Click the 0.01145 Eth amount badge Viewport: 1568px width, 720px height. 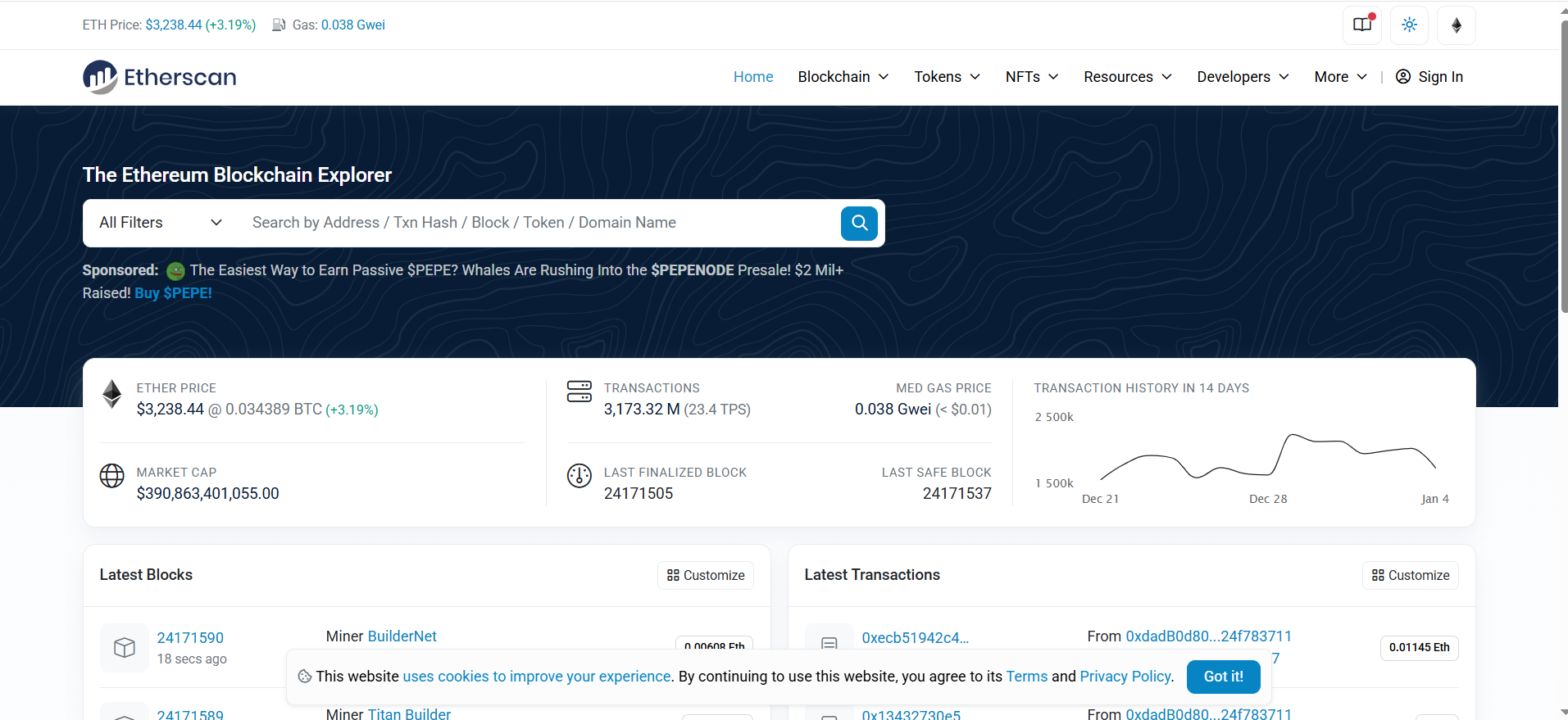pyautogui.click(x=1419, y=648)
